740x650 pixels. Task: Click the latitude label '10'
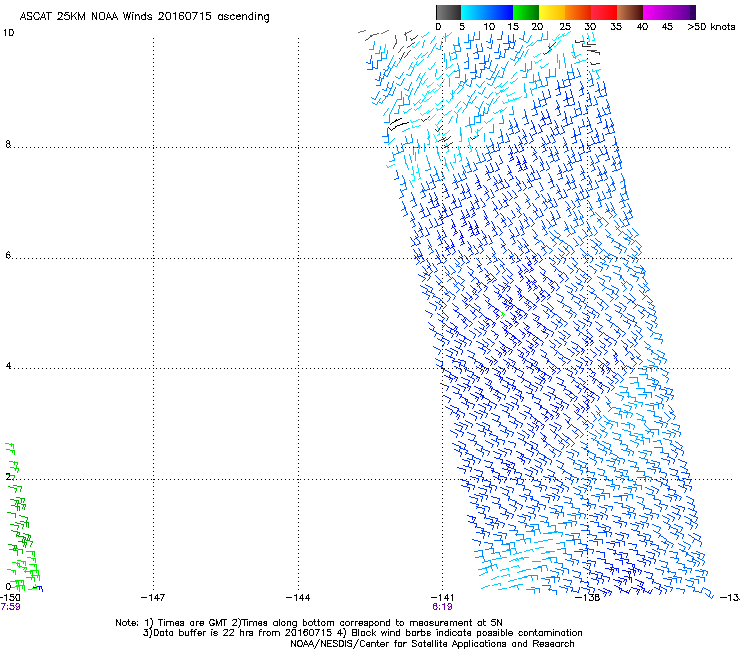pyautogui.click(x=8, y=33)
